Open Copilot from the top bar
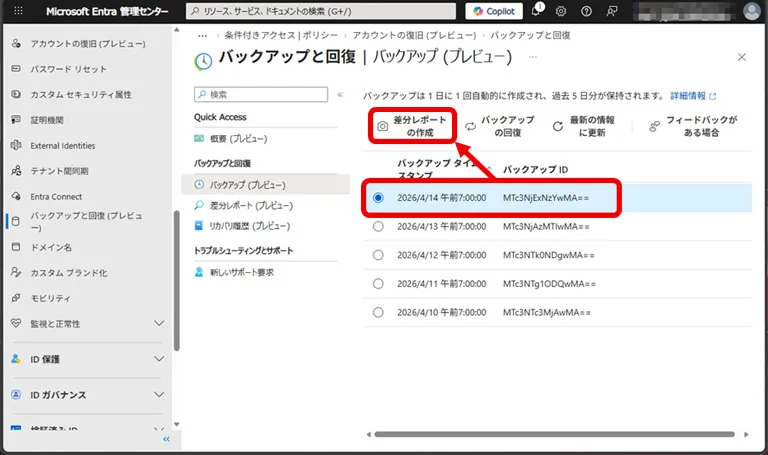 [494, 11]
